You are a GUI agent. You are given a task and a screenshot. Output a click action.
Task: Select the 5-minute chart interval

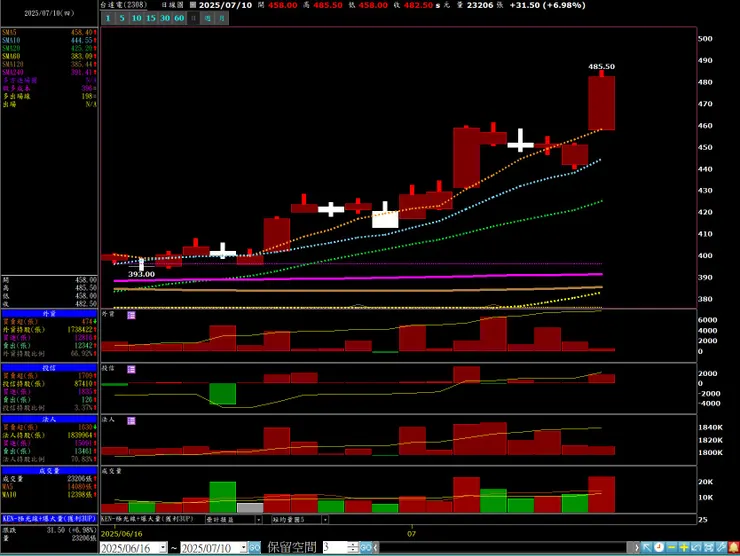pos(122,18)
